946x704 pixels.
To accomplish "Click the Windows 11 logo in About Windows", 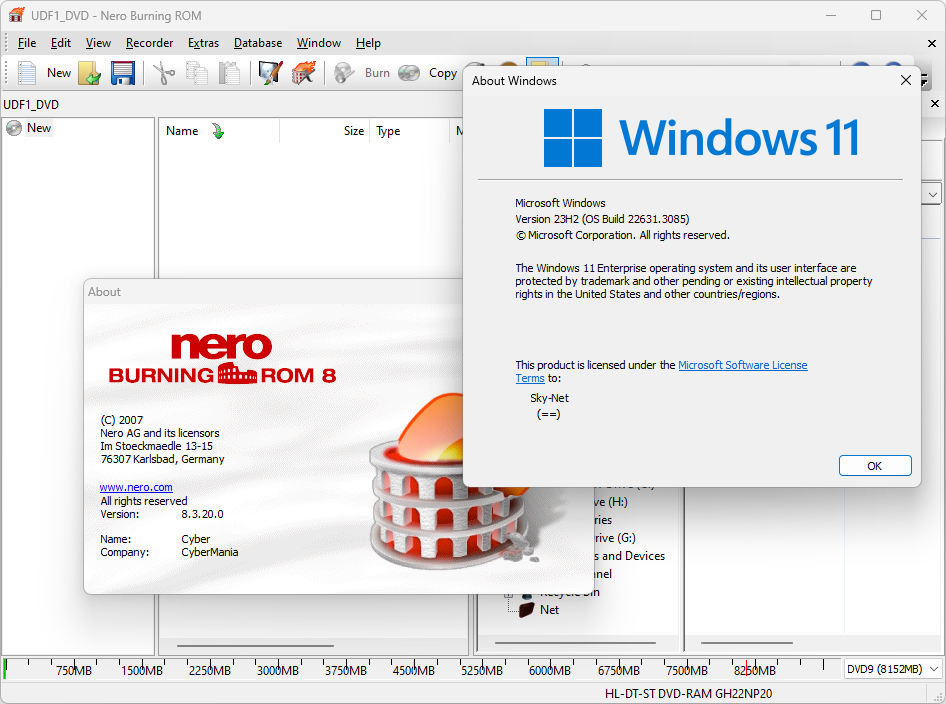I will [x=701, y=138].
